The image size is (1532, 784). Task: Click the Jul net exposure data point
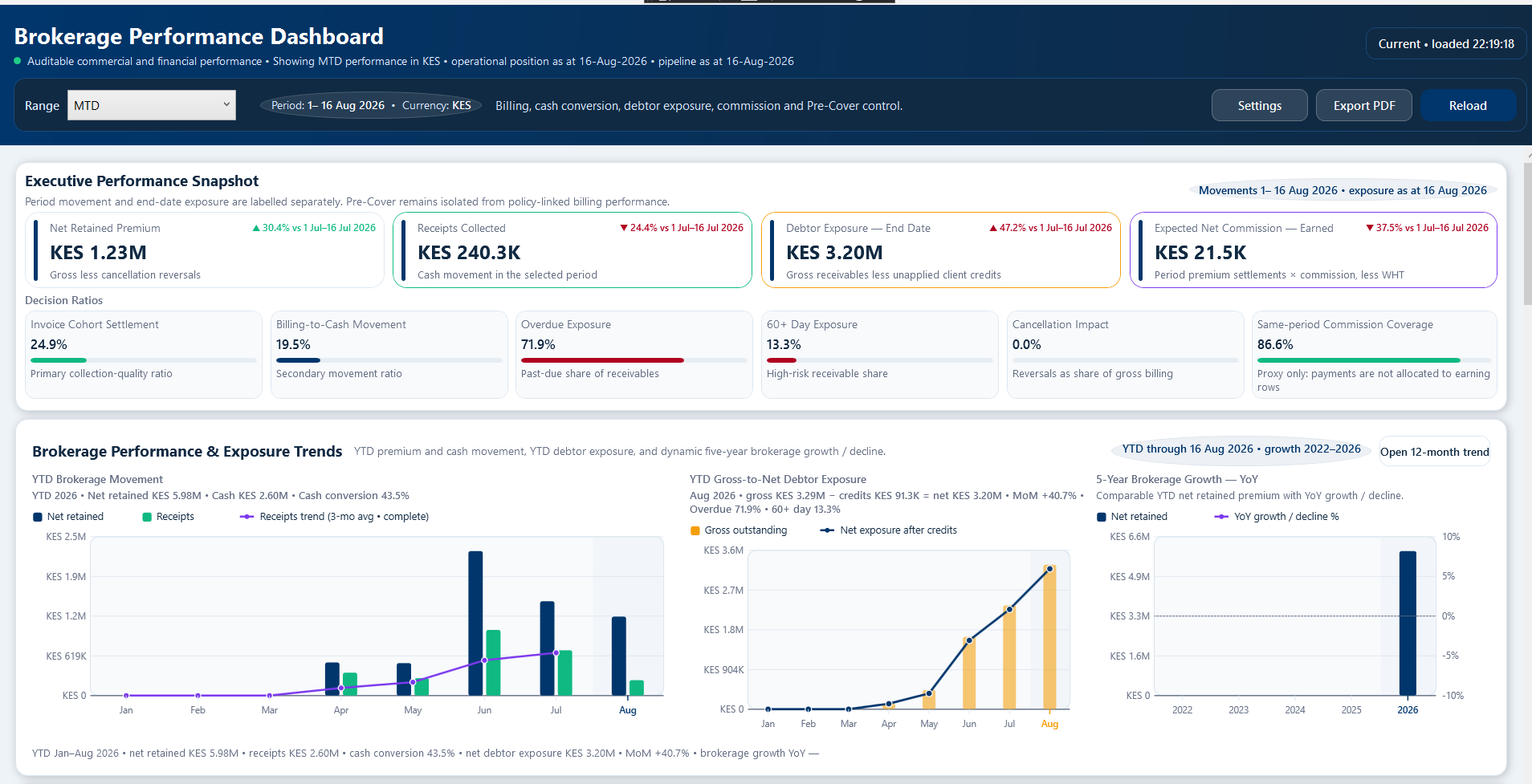(x=1009, y=609)
